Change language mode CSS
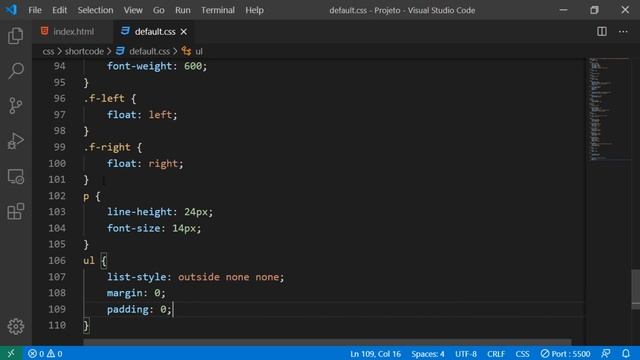This screenshot has height=360, width=640. [522, 354]
